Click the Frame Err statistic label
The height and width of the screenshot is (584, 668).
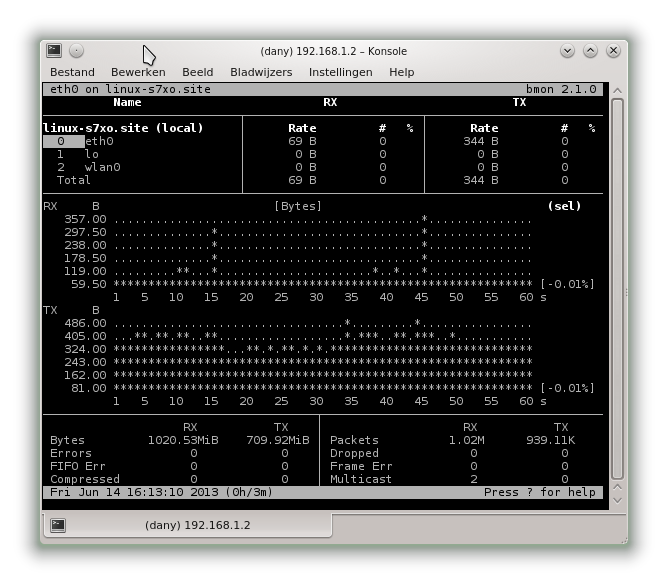[361, 466]
